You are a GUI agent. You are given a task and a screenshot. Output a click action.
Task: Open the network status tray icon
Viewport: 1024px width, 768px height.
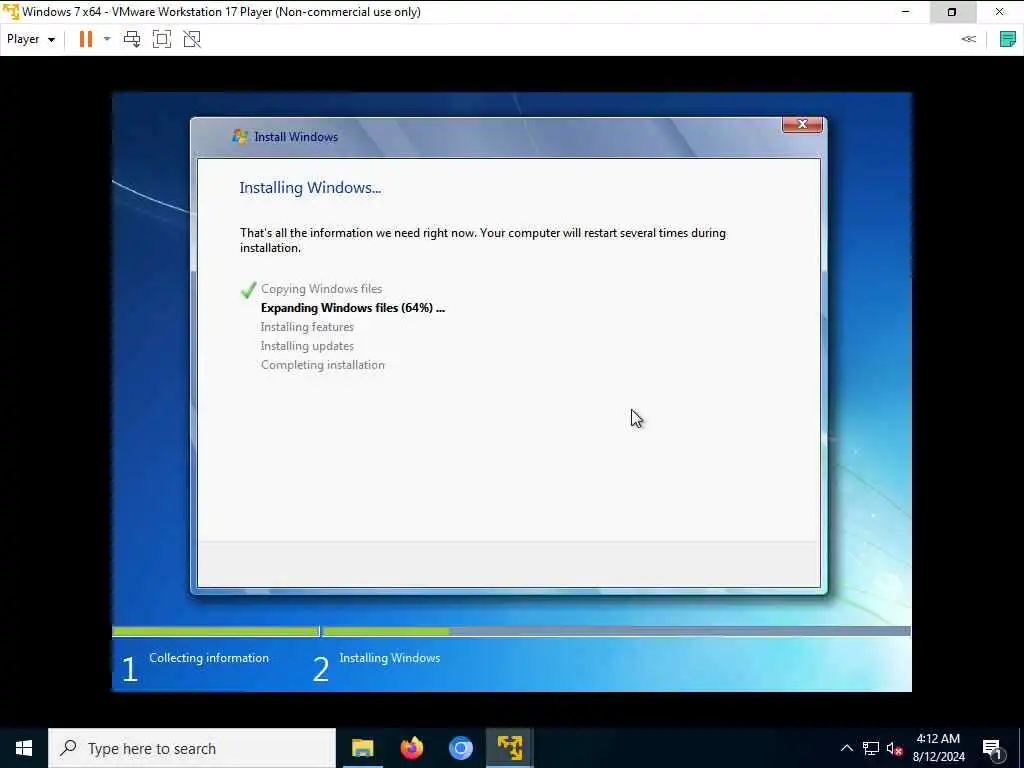pyautogui.click(x=871, y=748)
